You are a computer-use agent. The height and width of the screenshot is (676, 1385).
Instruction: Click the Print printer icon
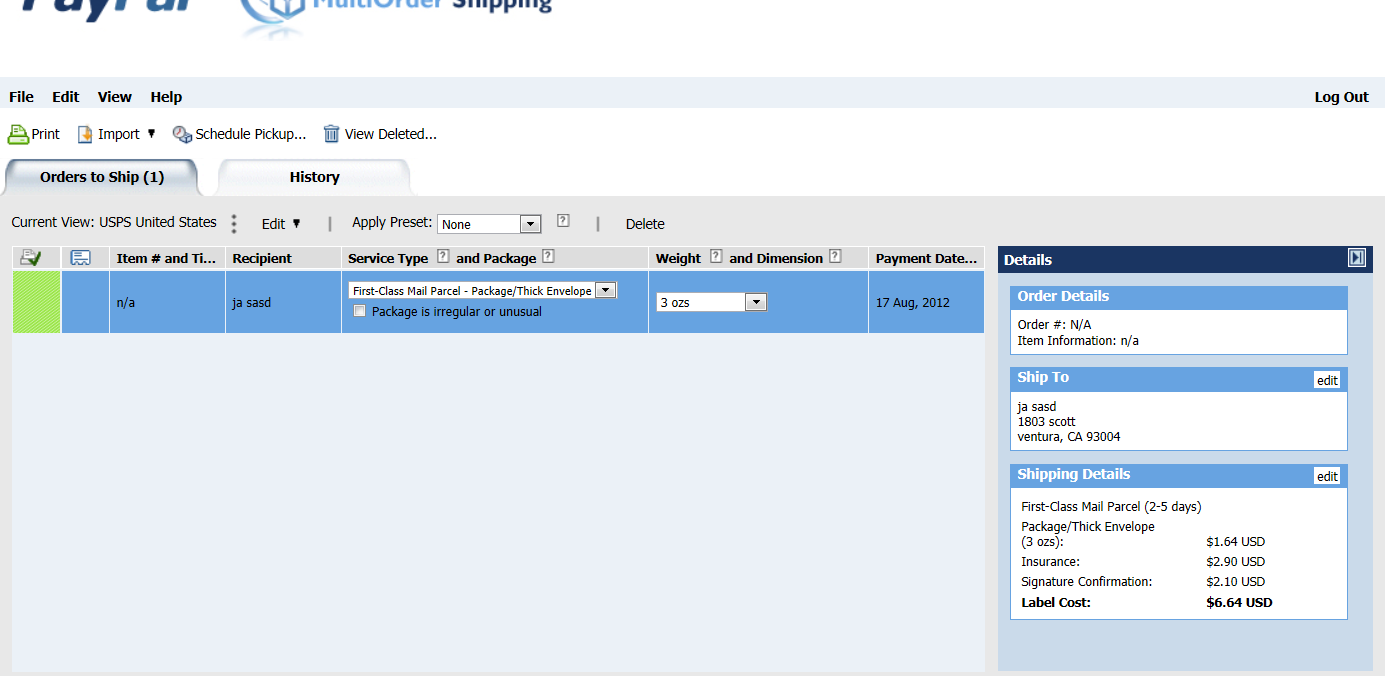tap(19, 134)
